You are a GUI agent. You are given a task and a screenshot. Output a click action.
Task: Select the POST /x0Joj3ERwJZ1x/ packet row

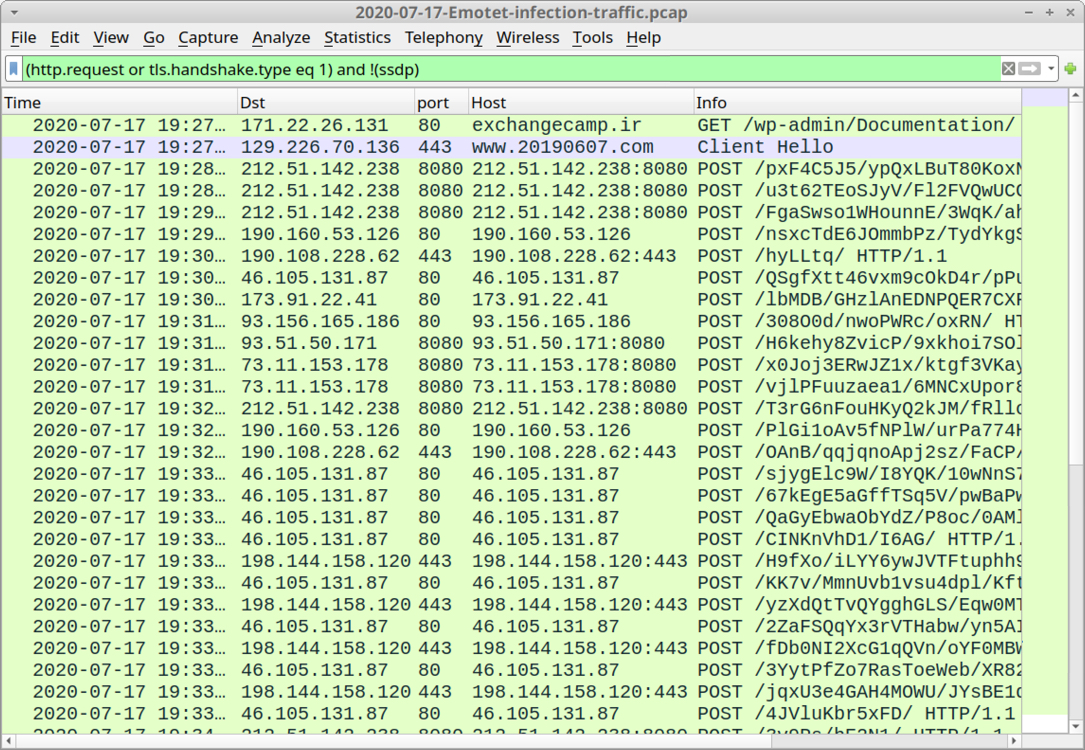(511, 365)
